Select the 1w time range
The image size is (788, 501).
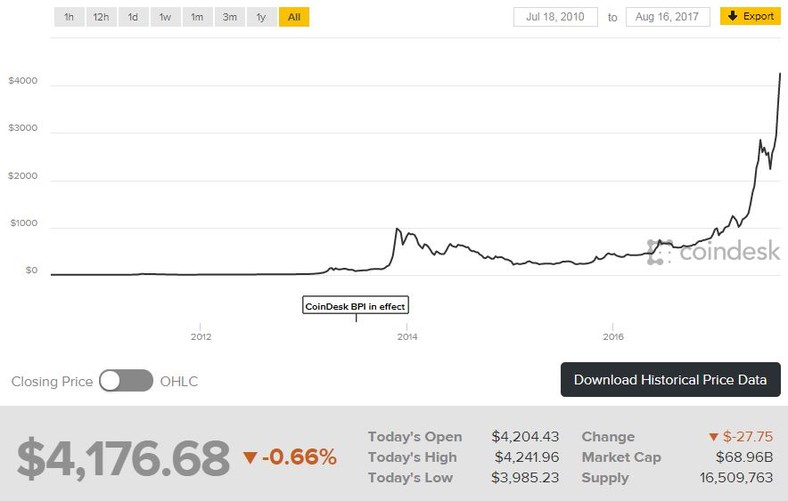coord(165,17)
